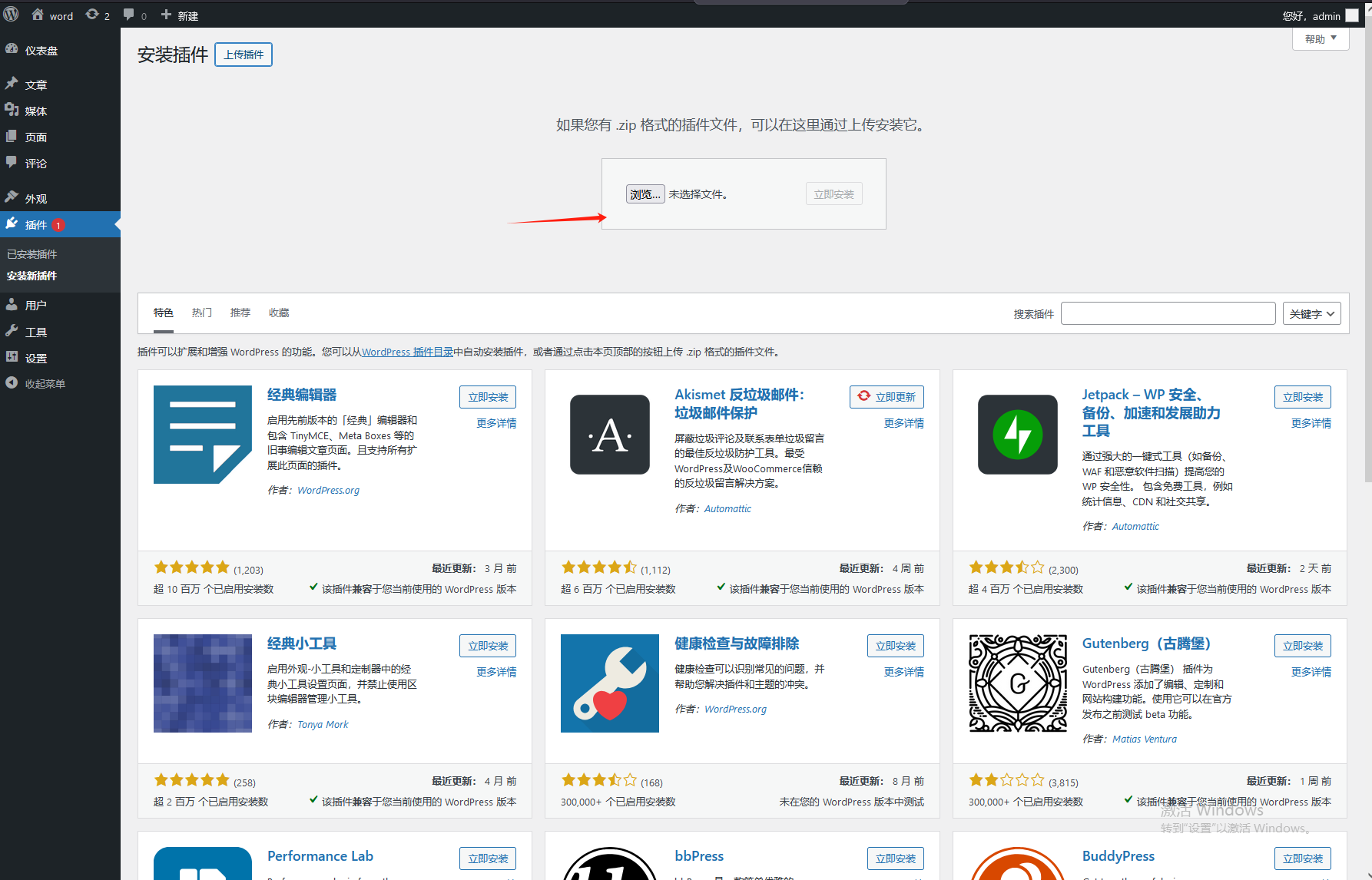This screenshot has height=880, width=1372.
Task: Open comments bubble in the admin bar
Action: [128, 15]
